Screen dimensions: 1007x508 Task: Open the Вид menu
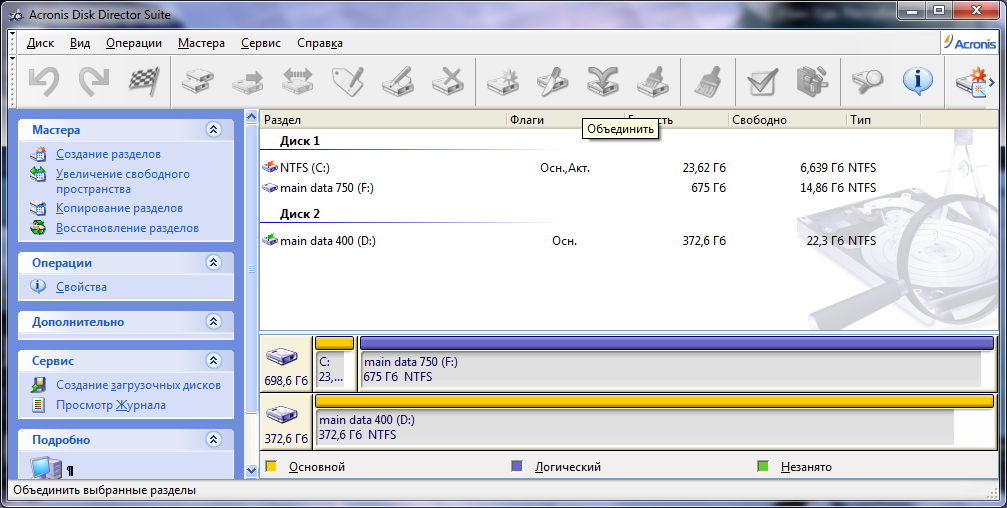click(80, 43)
